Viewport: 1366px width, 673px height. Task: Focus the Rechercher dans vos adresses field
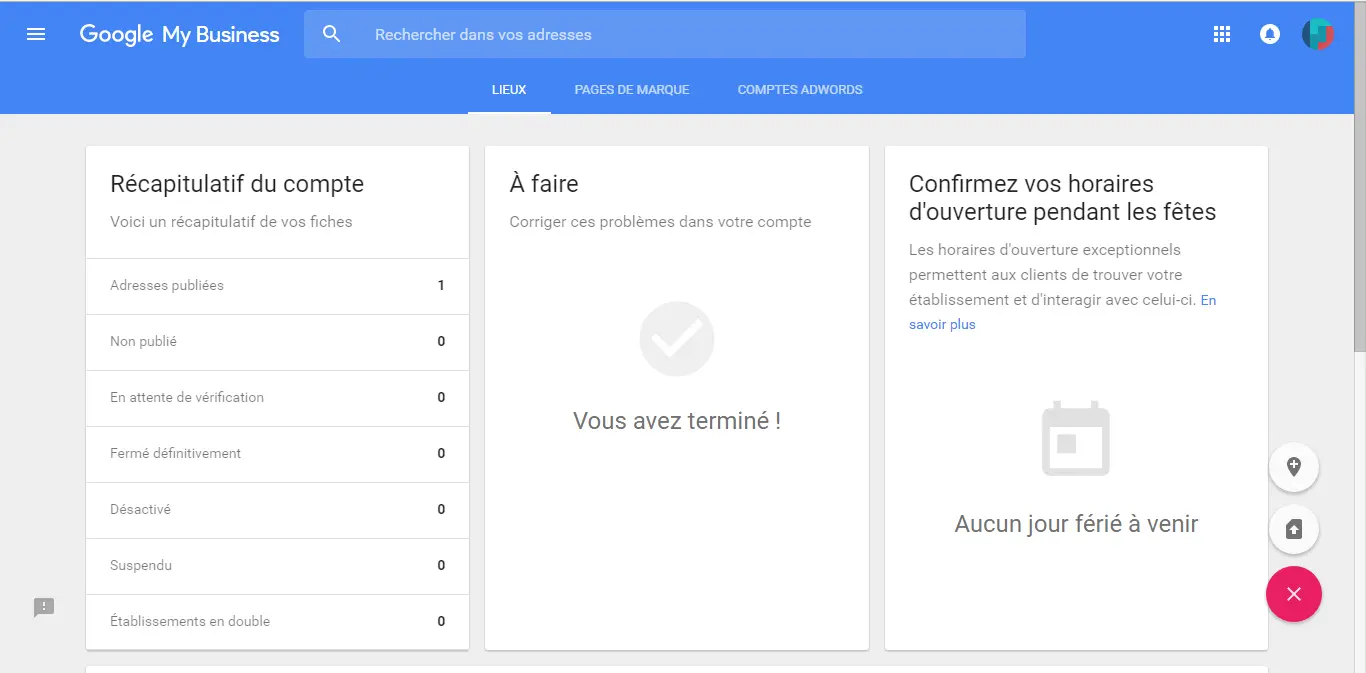pos(665,34)
